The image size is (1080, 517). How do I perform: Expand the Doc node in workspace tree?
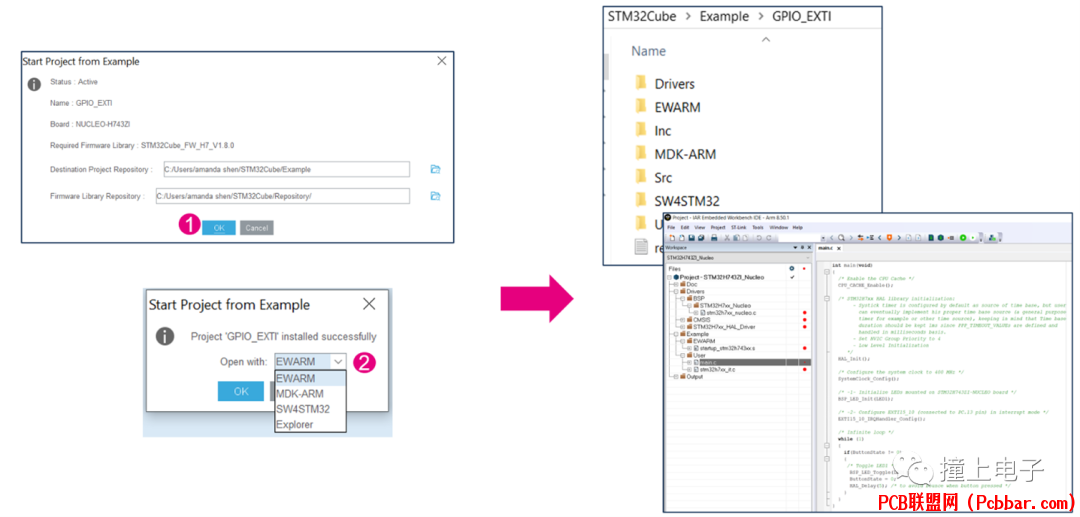(x=676, y=284)
